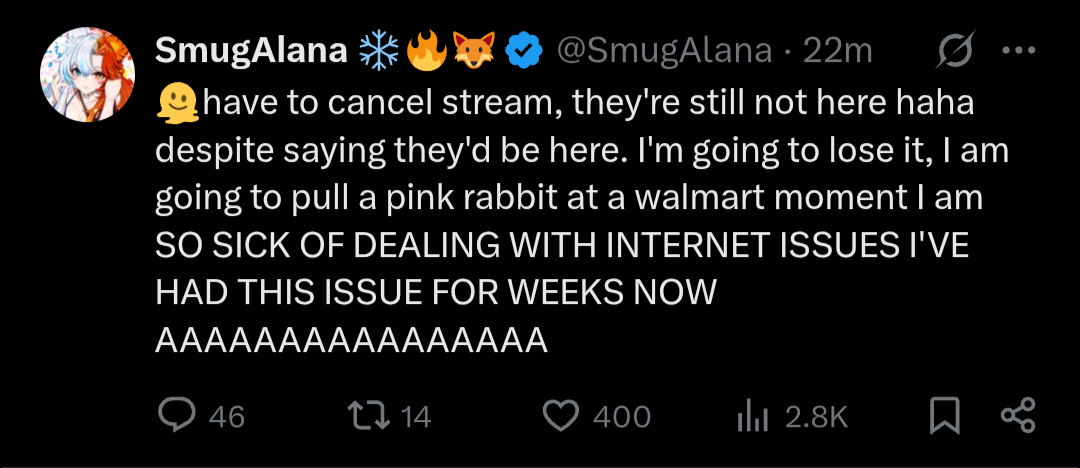Click the blue verified checkmark badge

pos(523,51)
